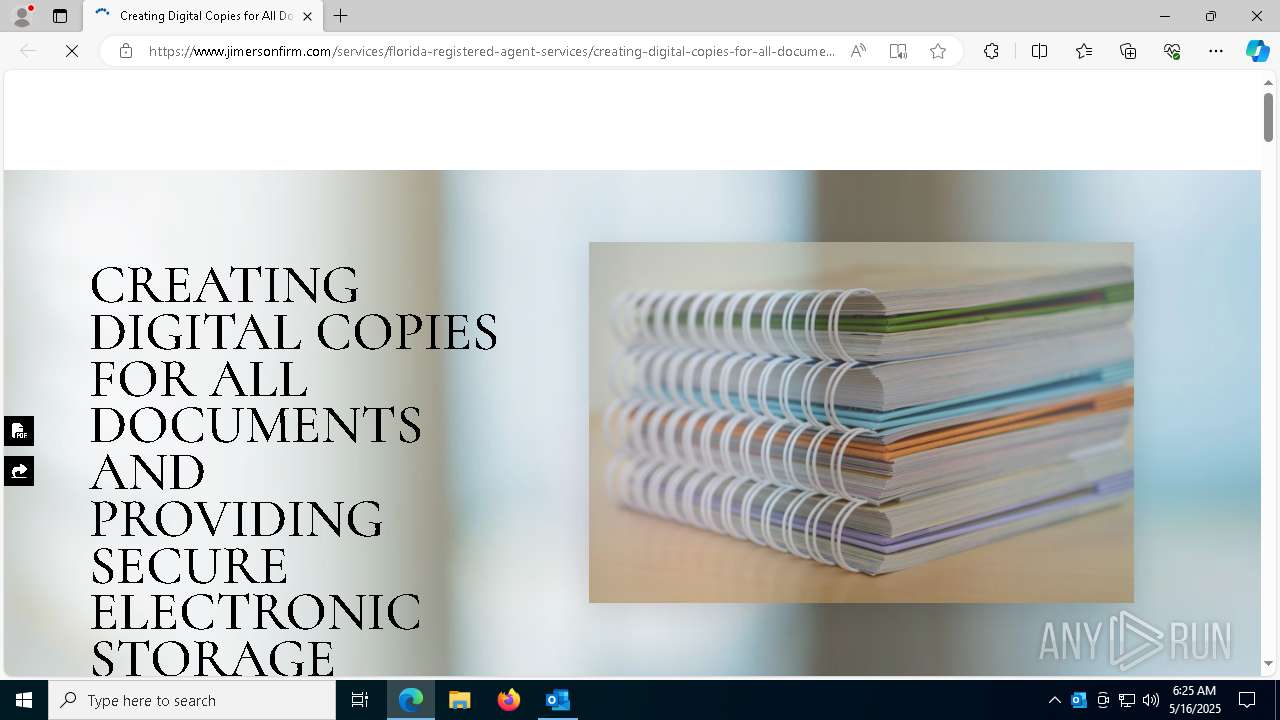Image resolution: width=1280 pixels, height=720 pixels.
Task: Activate Read aloud icon
Action: (858, 51)
